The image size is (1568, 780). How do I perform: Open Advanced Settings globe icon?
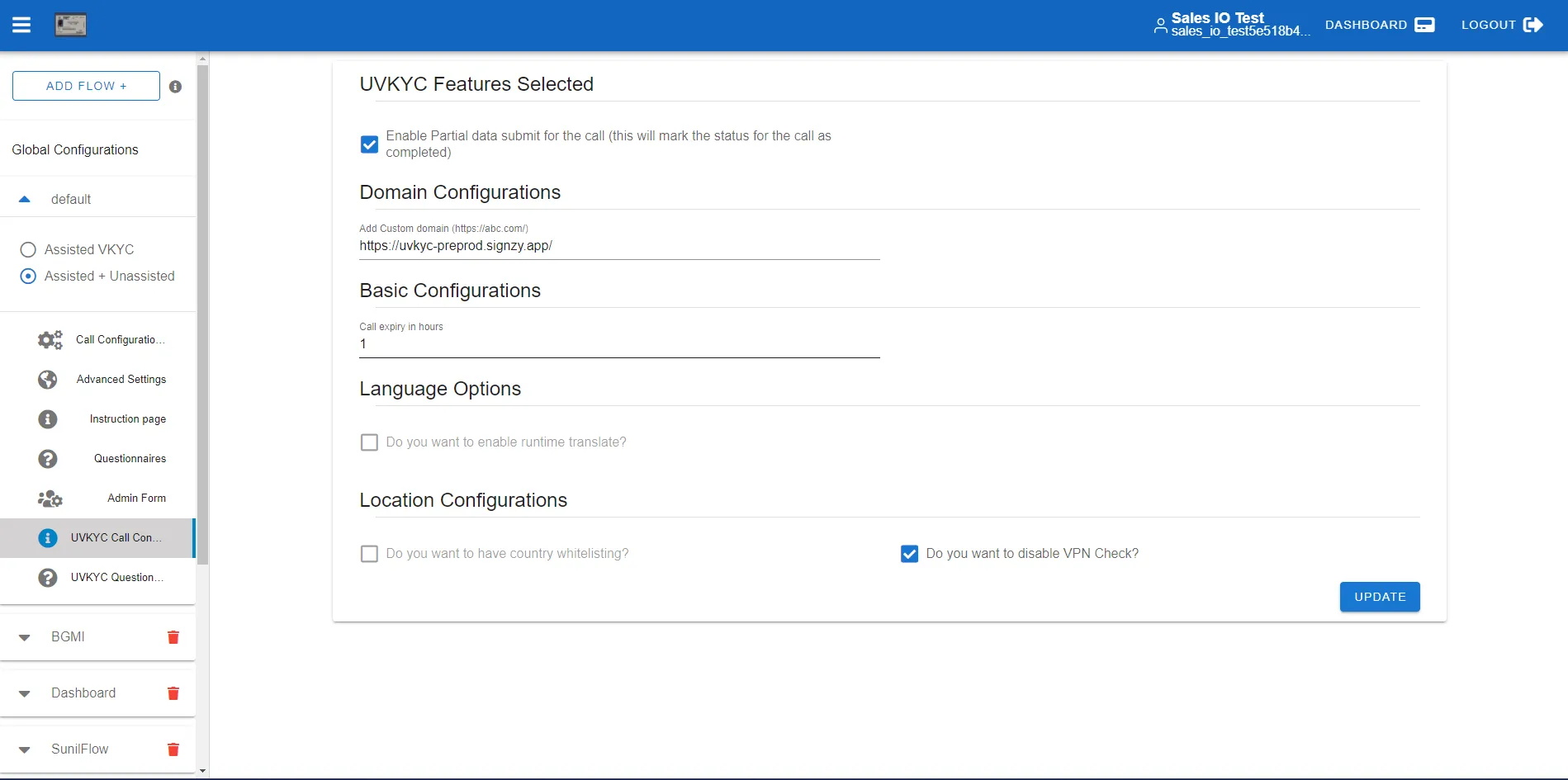pyautogui.click(x=48, y=379)
